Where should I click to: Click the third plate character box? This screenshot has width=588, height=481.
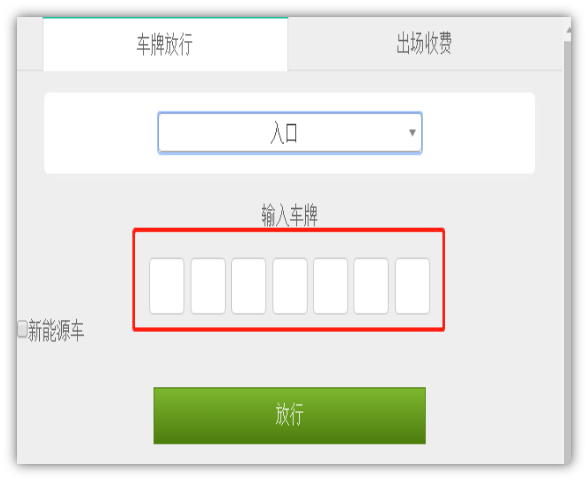click(x=249, y=286)
